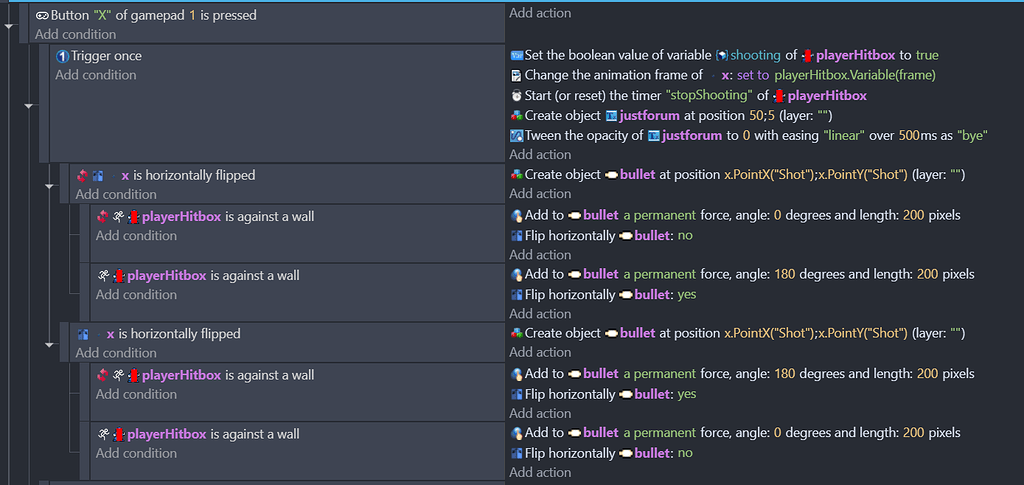Image resolution: width=1024 pixels, height=485 pixels.
Task: Select the Trigger once condition text
Action: pos(106,56)
